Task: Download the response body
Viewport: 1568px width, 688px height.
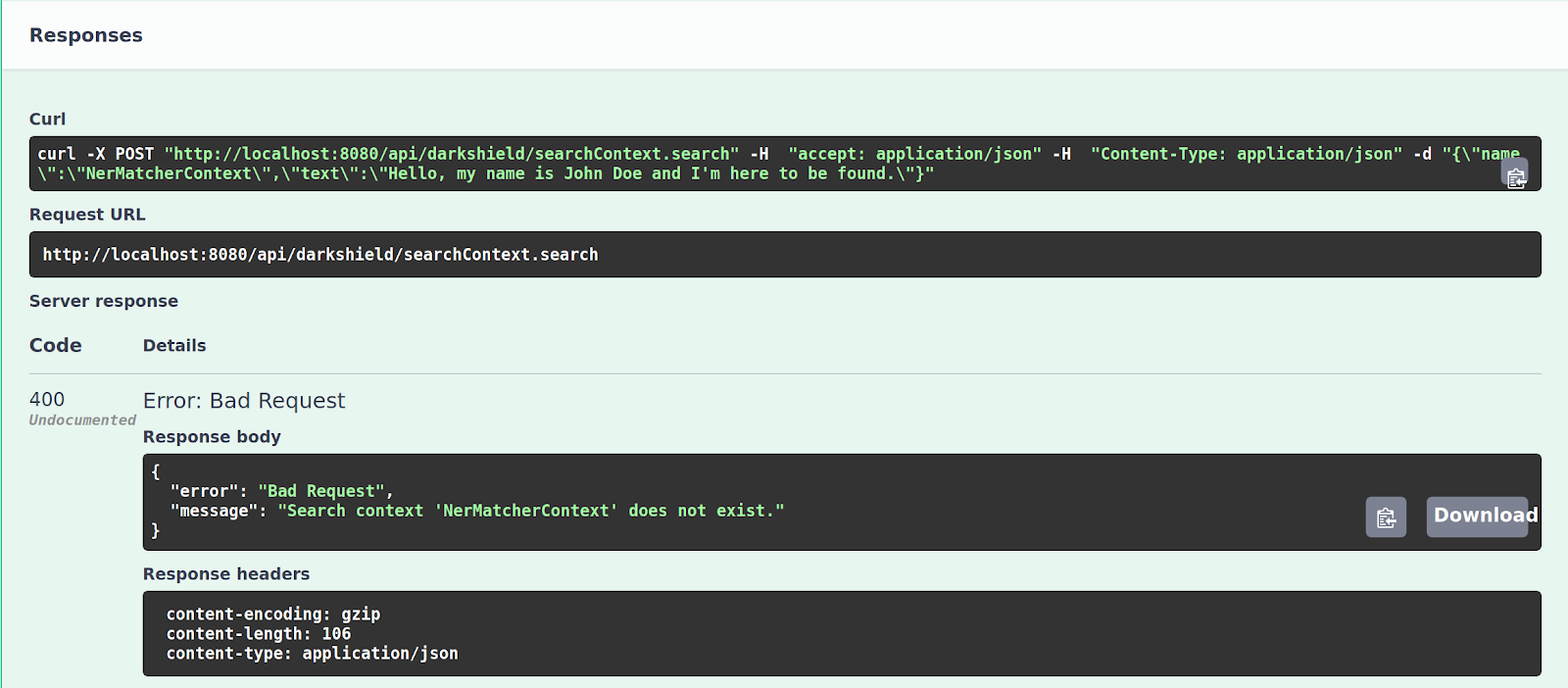Action: (x=1477, y=516)
